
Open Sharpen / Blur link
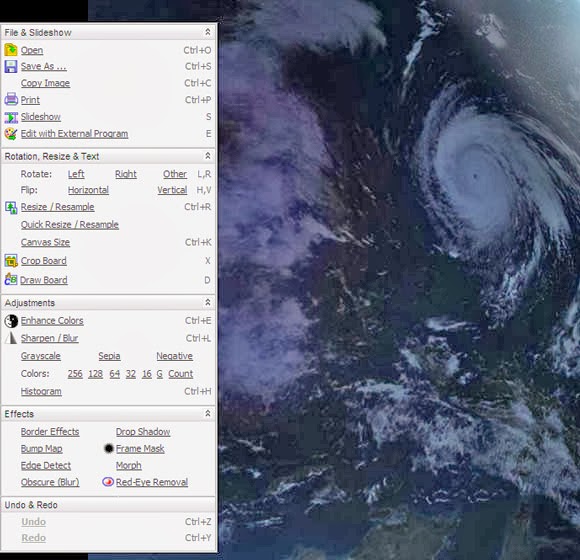point(49,338)
